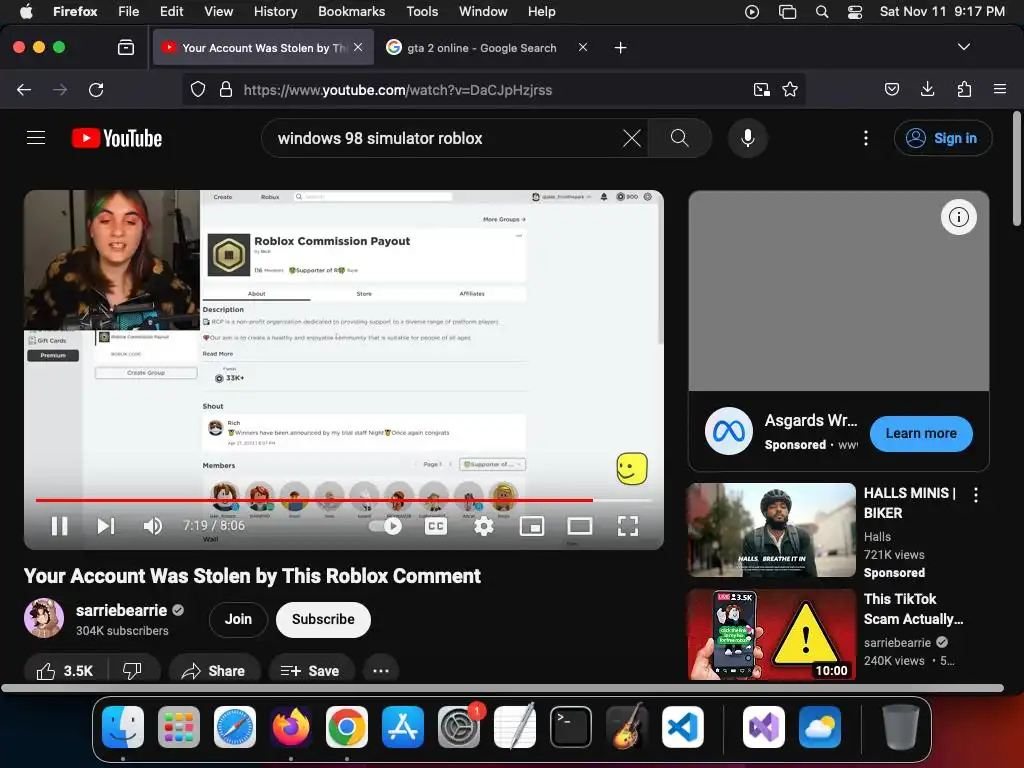This screenshot has height=768, width=1024.
Task: Open the Firefox View button
Action: pos(126,47)
